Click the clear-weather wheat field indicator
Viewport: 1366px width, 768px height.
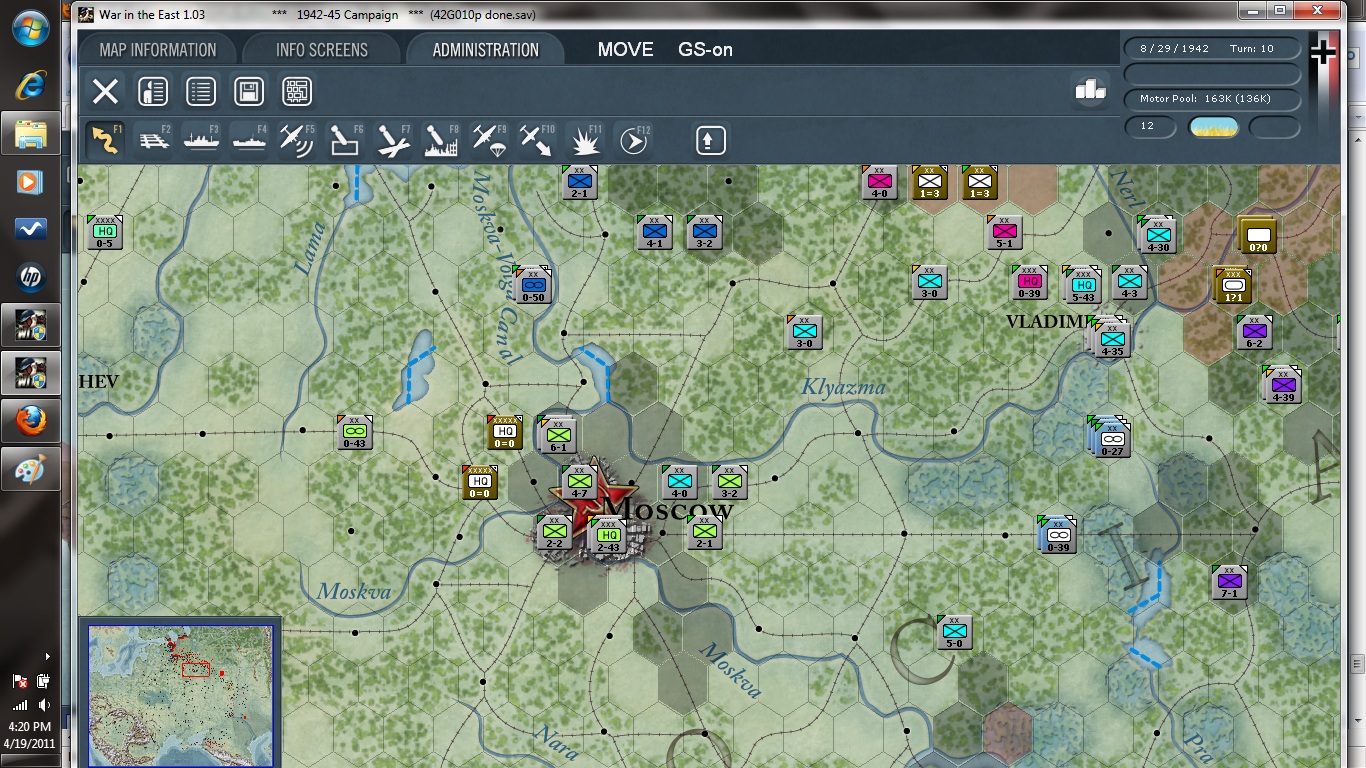1213,127
